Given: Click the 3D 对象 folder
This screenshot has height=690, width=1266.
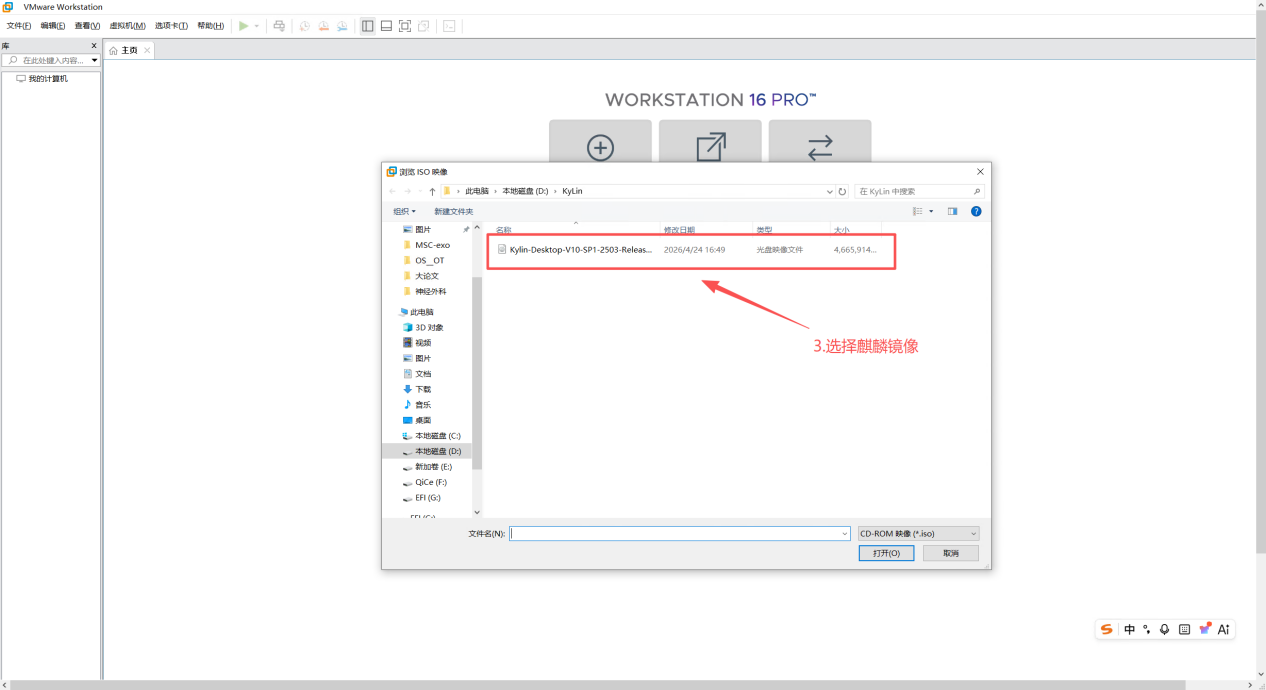Looking at the screenshot, I should pos(423,327).
